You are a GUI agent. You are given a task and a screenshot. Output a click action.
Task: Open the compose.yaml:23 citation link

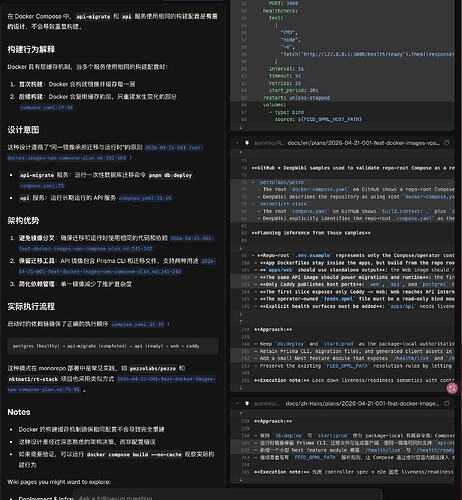click(41, 186)
